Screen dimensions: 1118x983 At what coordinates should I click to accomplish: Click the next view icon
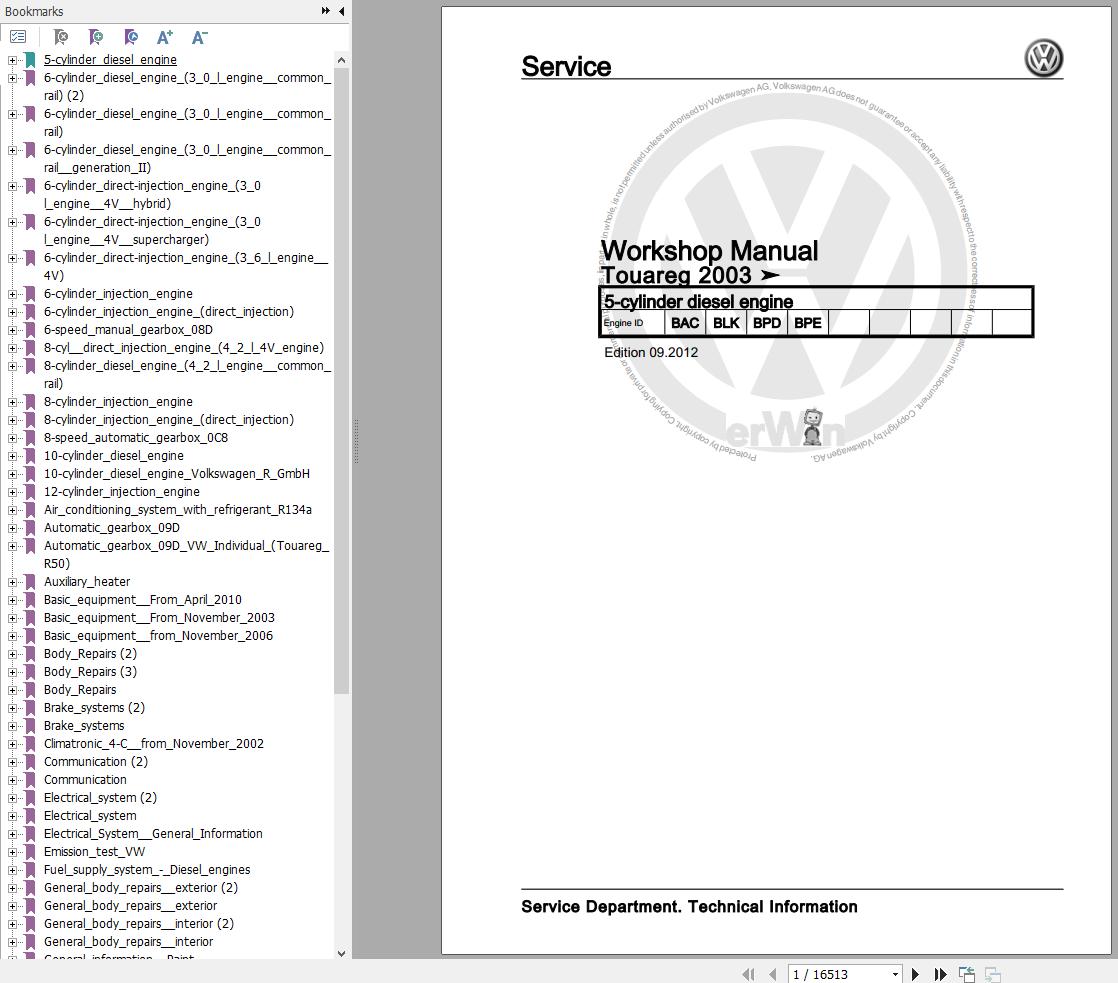tap(993, 974)
